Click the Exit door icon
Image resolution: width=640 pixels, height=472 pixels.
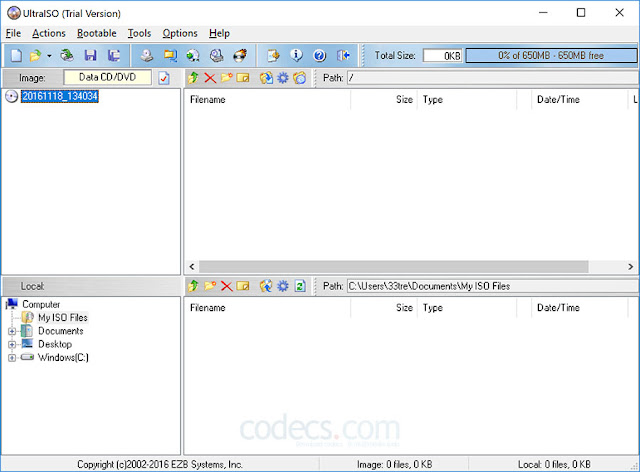click(343, 55)
